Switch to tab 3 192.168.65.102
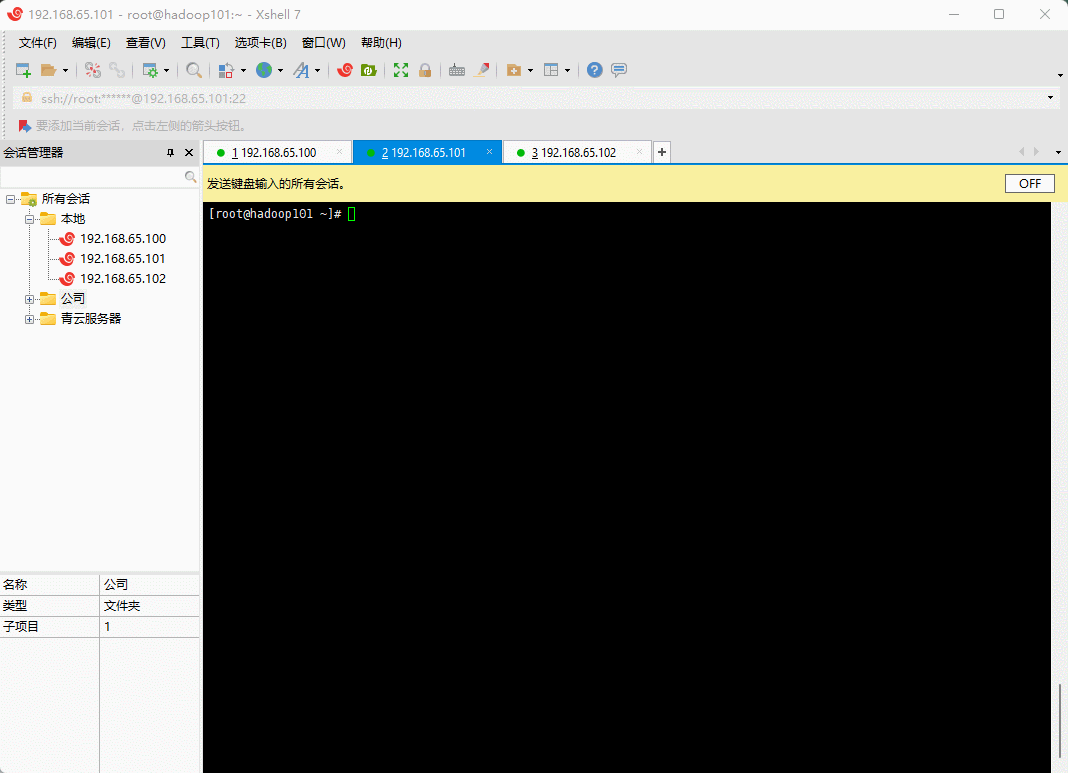Image resolution: width=1068 pixels, height=773 pixels. [577, 153]
